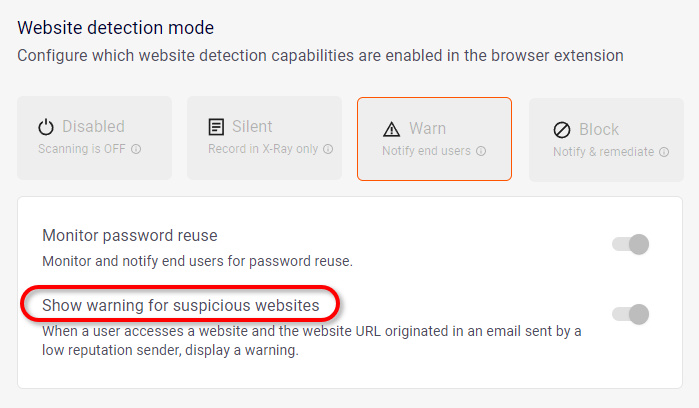
Task: Open info tooltip beside "Scanning is OFF"
Action: [136, 149]
